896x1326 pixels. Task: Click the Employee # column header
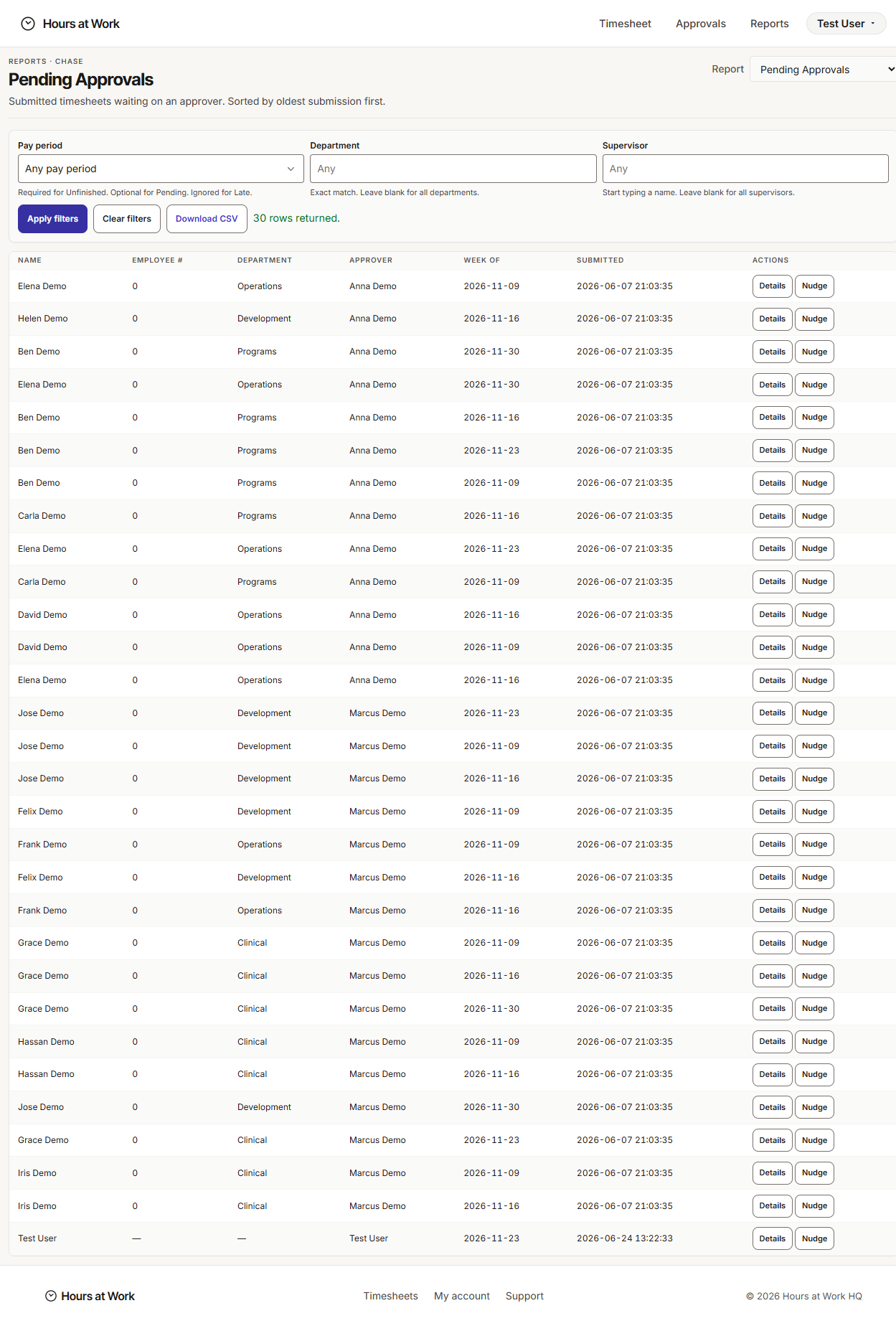coord(157,260)
